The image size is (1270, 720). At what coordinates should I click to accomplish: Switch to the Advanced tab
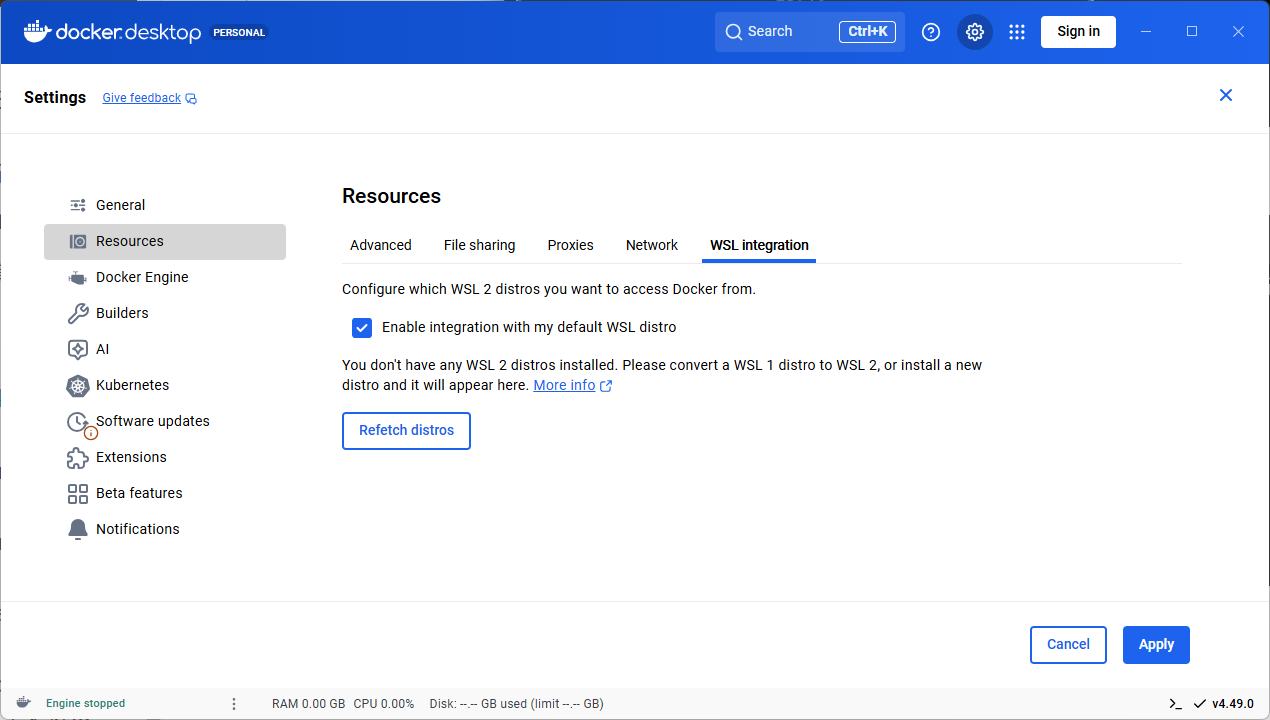pos(381,245)
